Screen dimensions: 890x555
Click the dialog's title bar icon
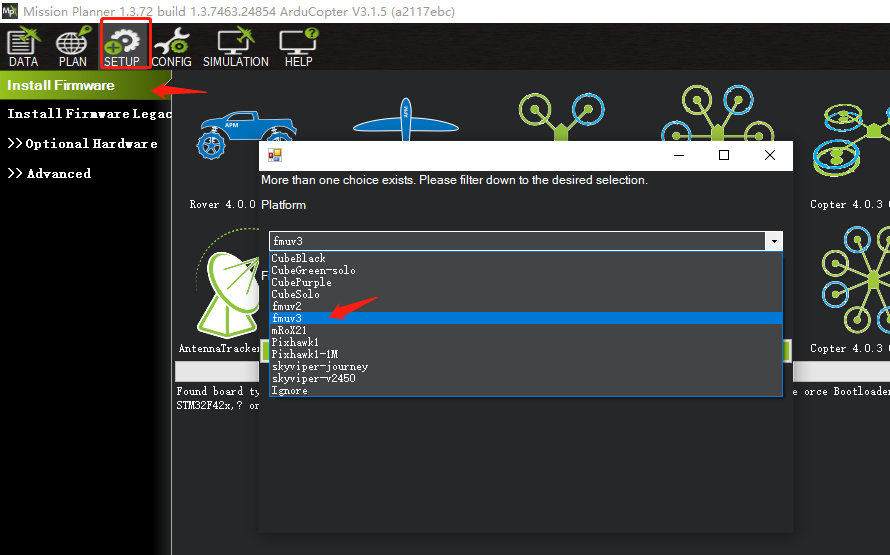(275, 155)
